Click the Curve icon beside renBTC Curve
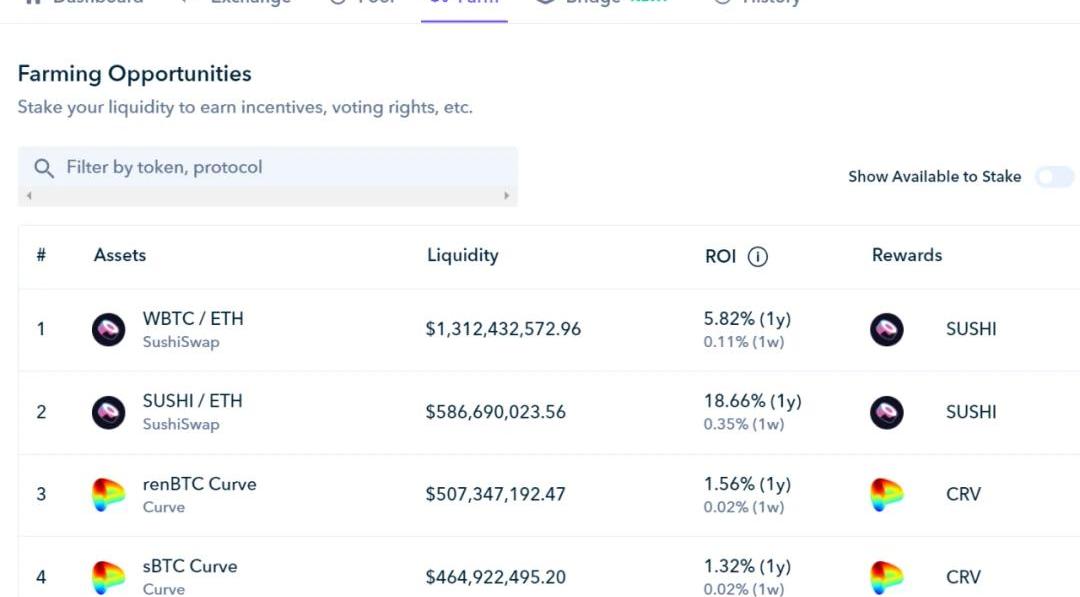This screenshot has width=1080, height=597. [x=109, y=494]
